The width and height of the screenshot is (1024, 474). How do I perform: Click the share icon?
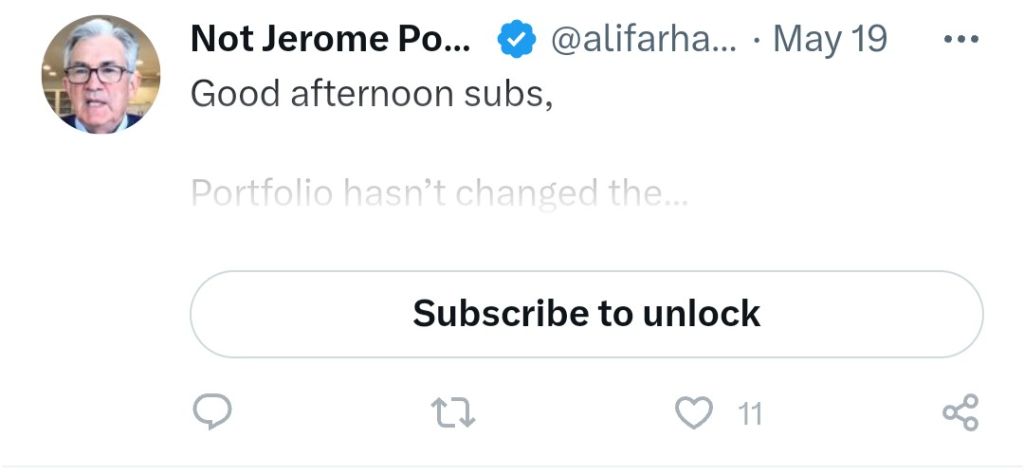[x=961, y=411]
